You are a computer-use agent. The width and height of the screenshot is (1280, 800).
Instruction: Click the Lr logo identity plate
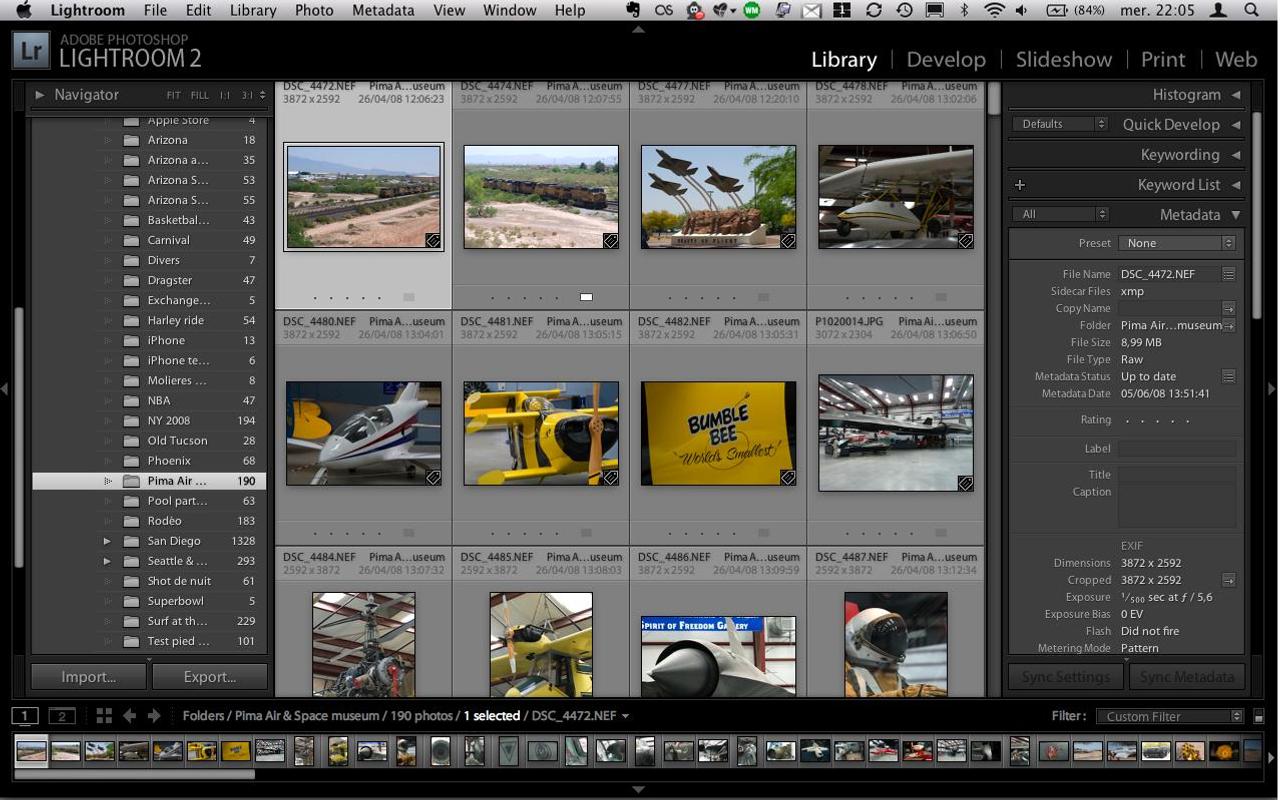point(32,50)
